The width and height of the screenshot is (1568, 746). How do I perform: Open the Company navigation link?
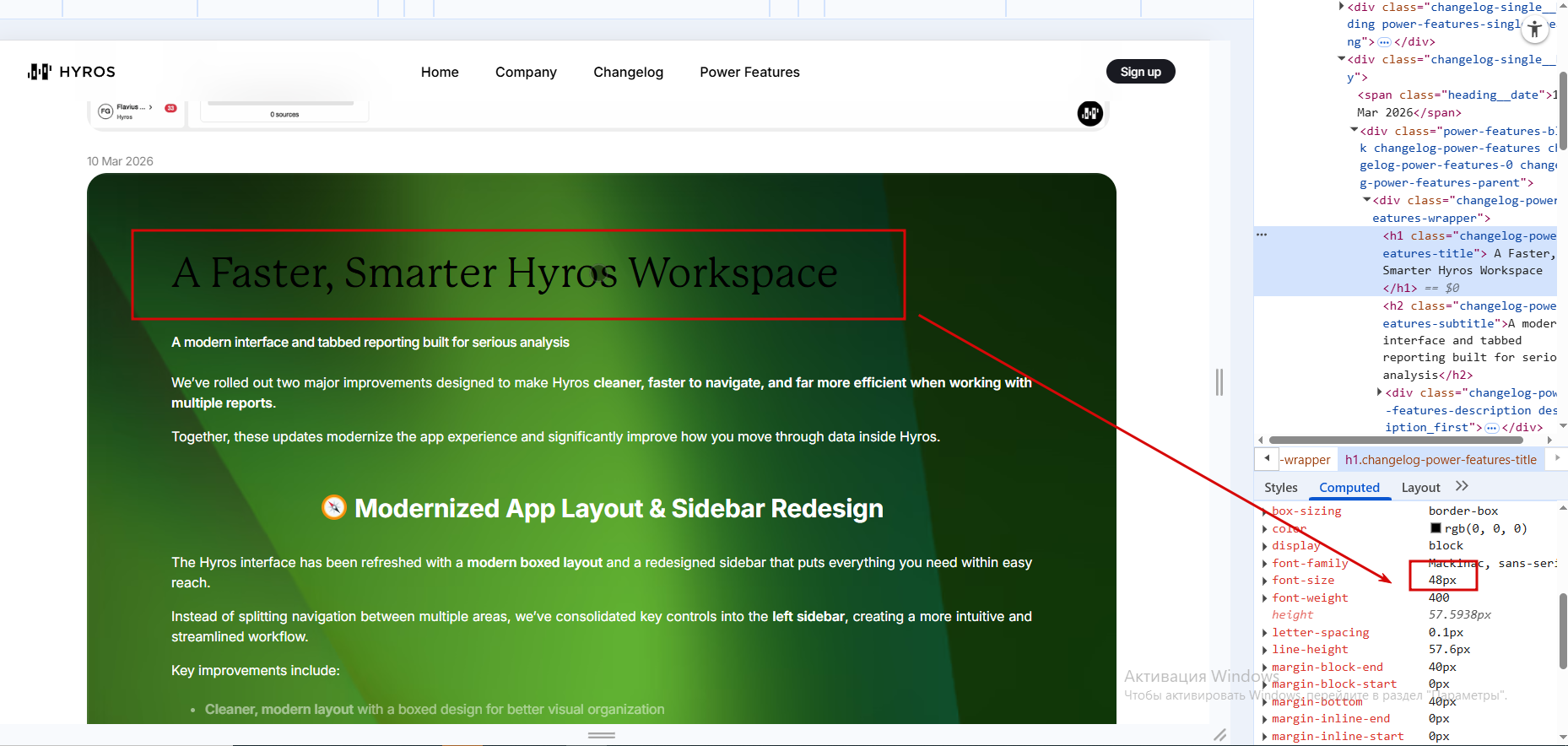(x=526, y=73)
